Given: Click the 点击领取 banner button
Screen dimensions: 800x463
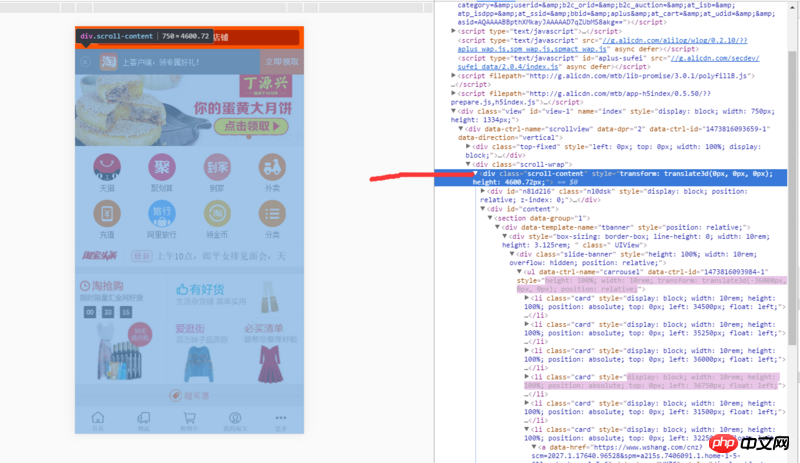Looking at the screenshot, I should (x=251, y=126).
